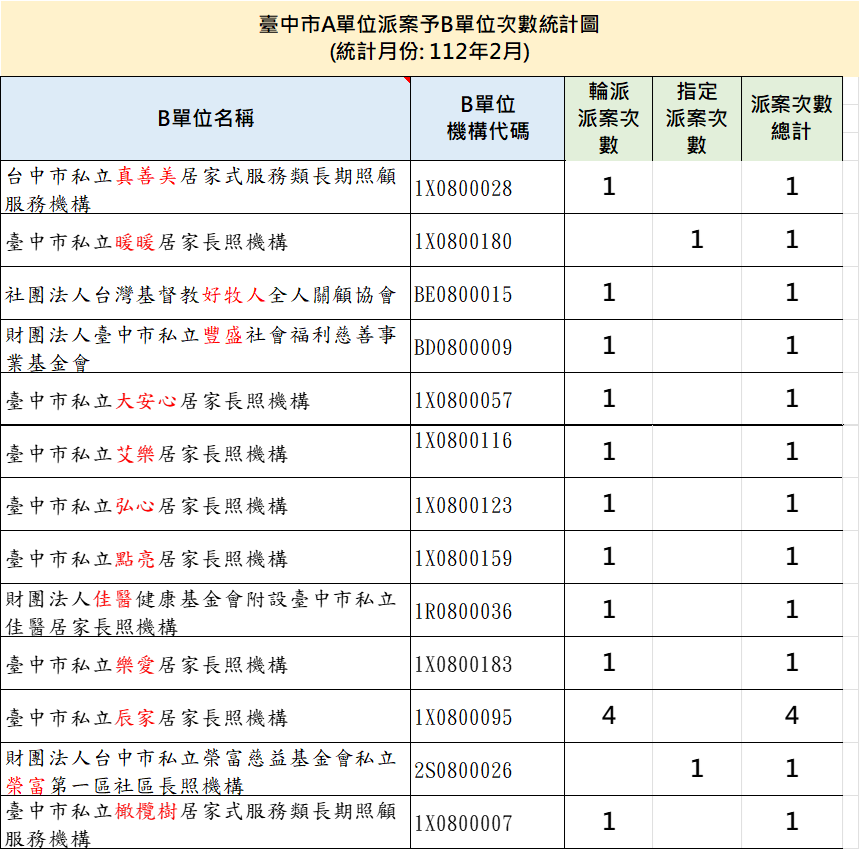Click 指定派案次數 value in 暖暖 row
The height and width of the screenshot is (850, 860).
click(697, 240)
